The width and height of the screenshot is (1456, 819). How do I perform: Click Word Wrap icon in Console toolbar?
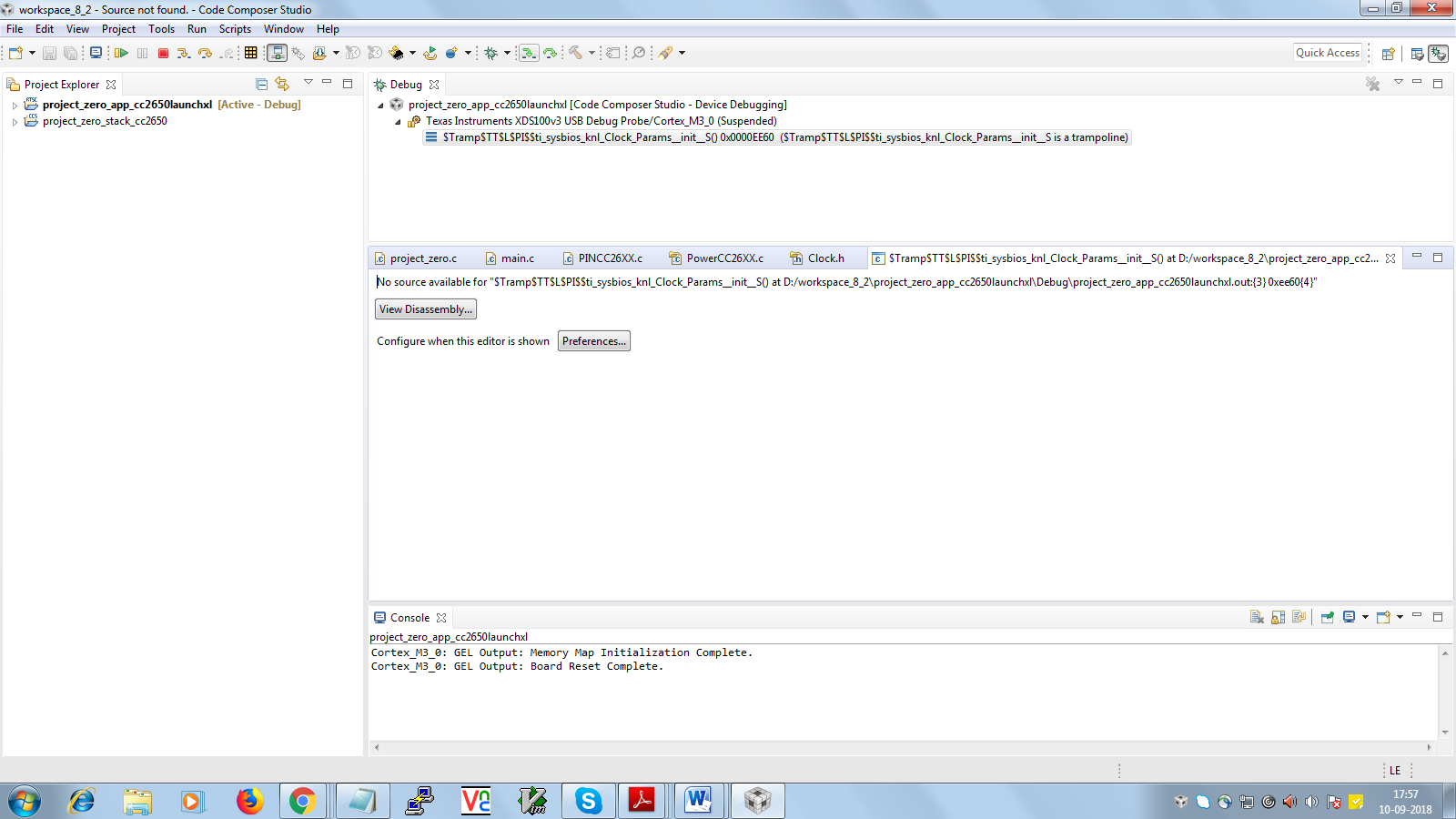click(1299, 617)
